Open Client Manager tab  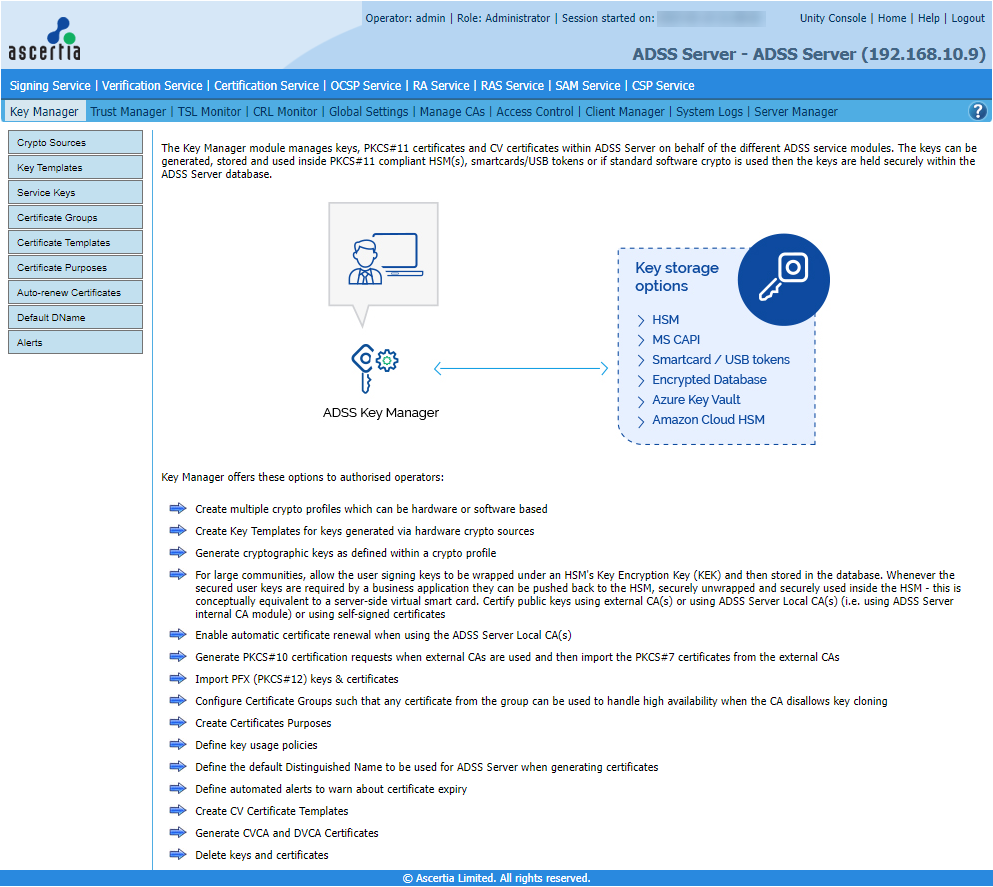(624, 111)
